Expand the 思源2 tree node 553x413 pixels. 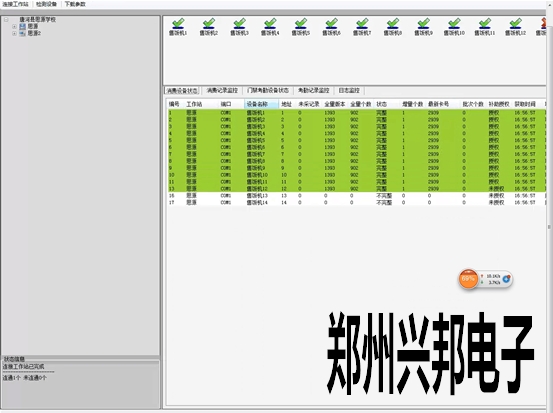[x=14, y=34]
